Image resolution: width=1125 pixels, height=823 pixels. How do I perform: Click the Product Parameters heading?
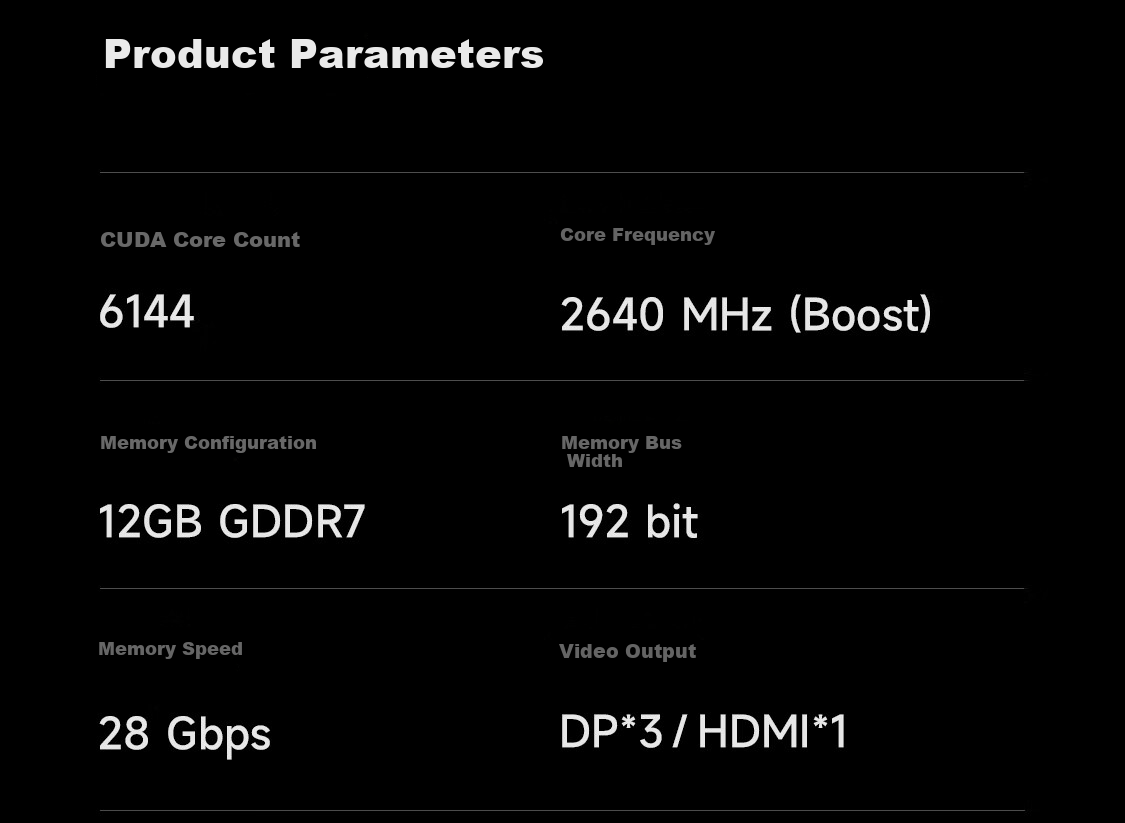click(324, 55)
